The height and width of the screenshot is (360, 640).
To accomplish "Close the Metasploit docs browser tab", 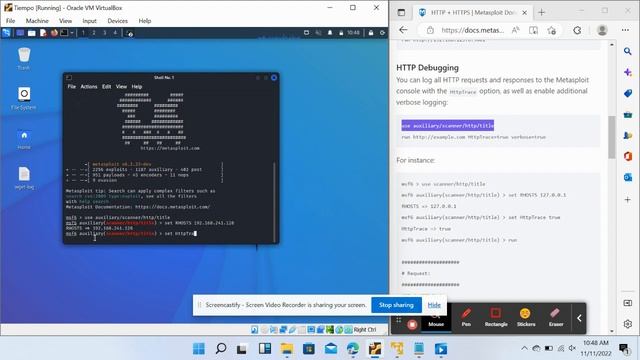I will (x=524, y=13).
